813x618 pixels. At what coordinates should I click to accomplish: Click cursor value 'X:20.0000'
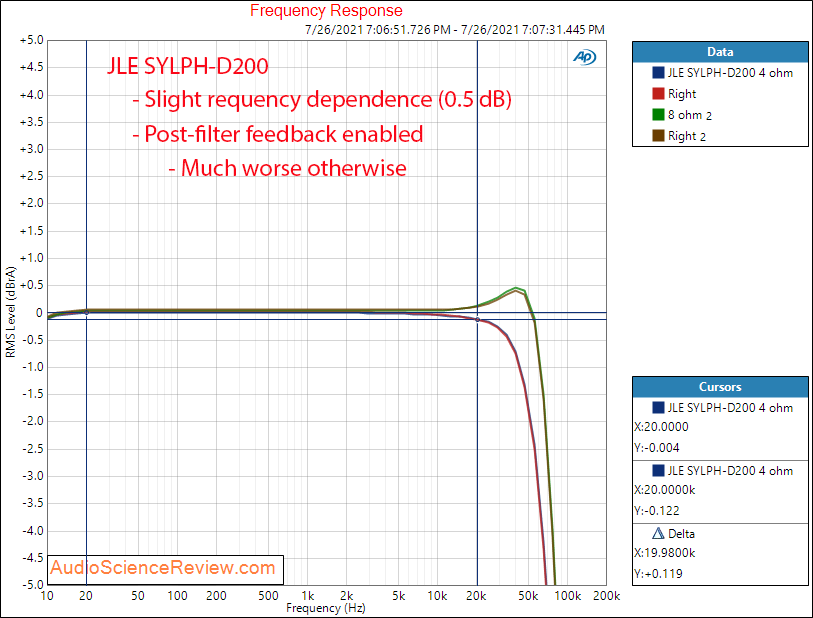[661, 427]
